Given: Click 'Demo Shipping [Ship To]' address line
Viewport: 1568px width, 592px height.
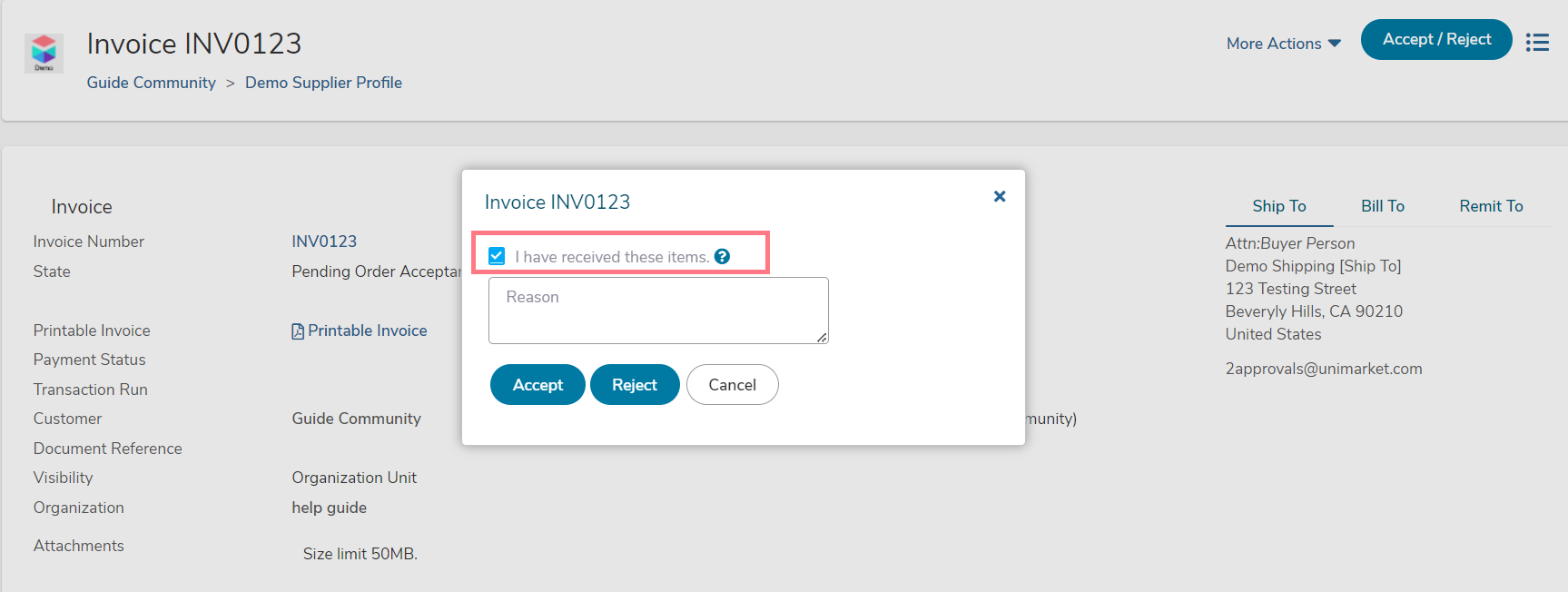Looking at the screenshot, I should (x=1314, y=266).
